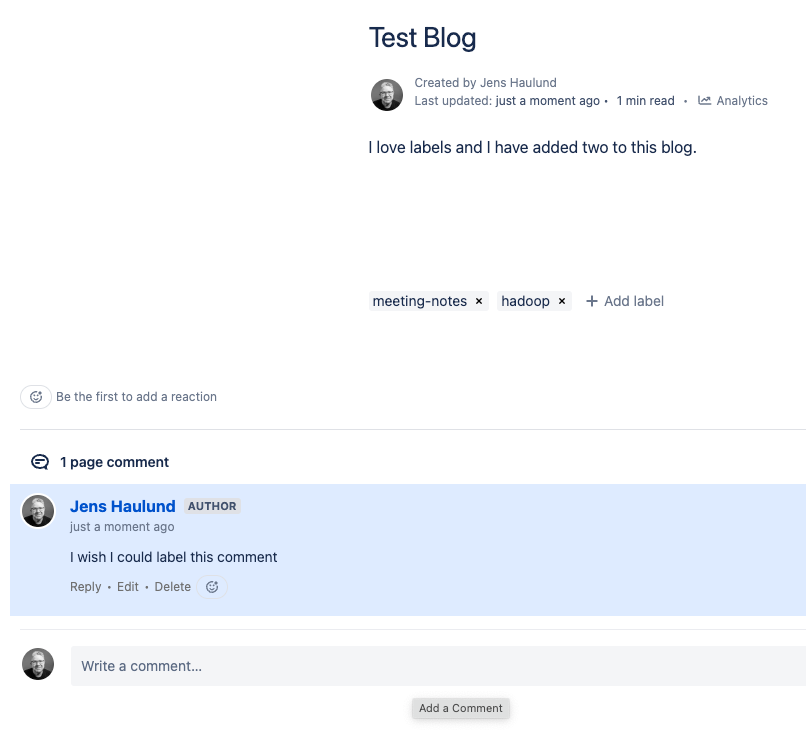806x748 pixels.
Task: Open the meeting-notes label
Action: pyautogui.click(x=420, y=301)
